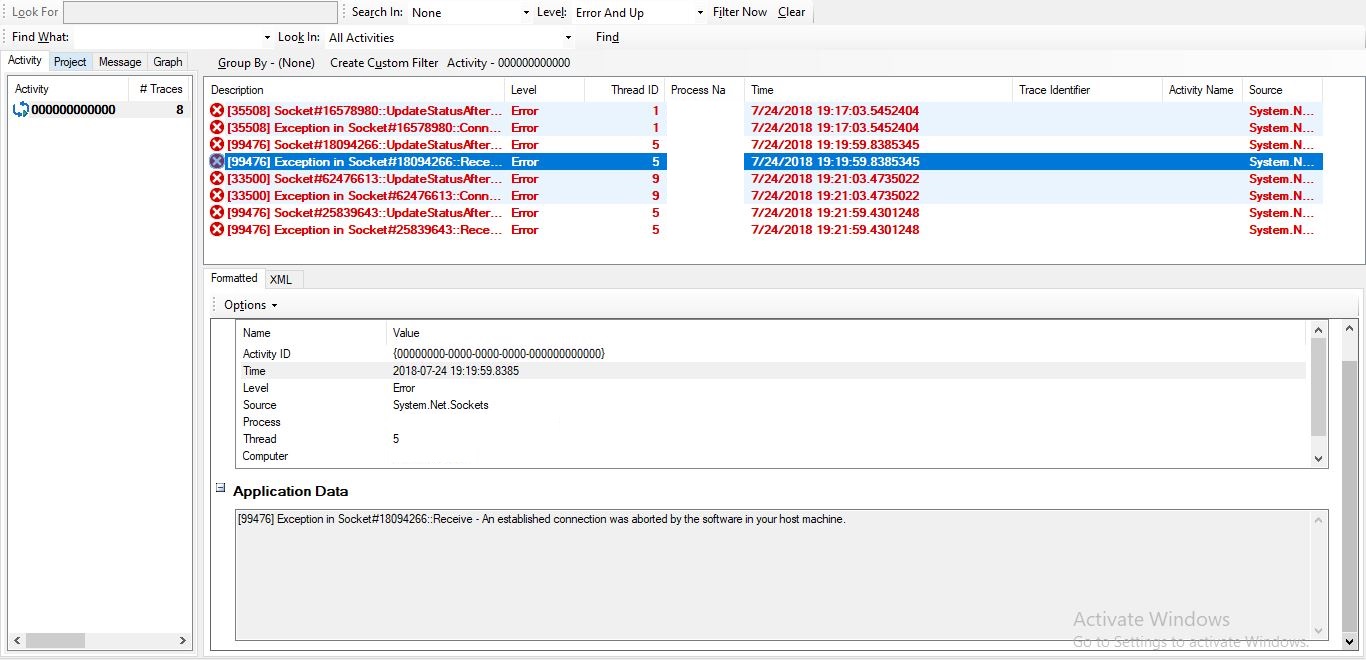Click the Find button

point(607,38)
